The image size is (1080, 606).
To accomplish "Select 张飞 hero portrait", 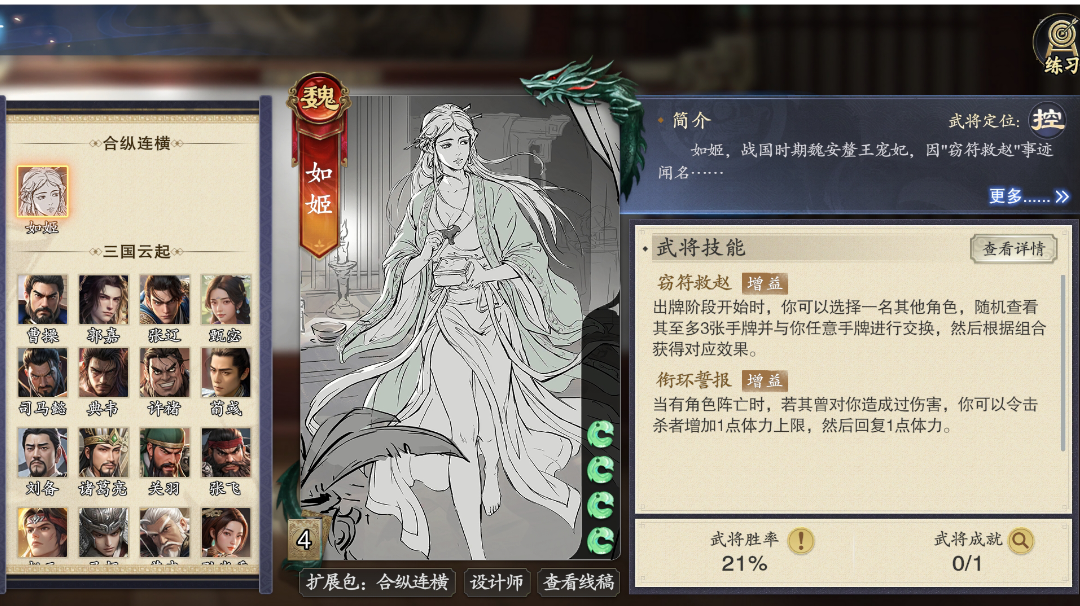I will click(x=226, y=452).
